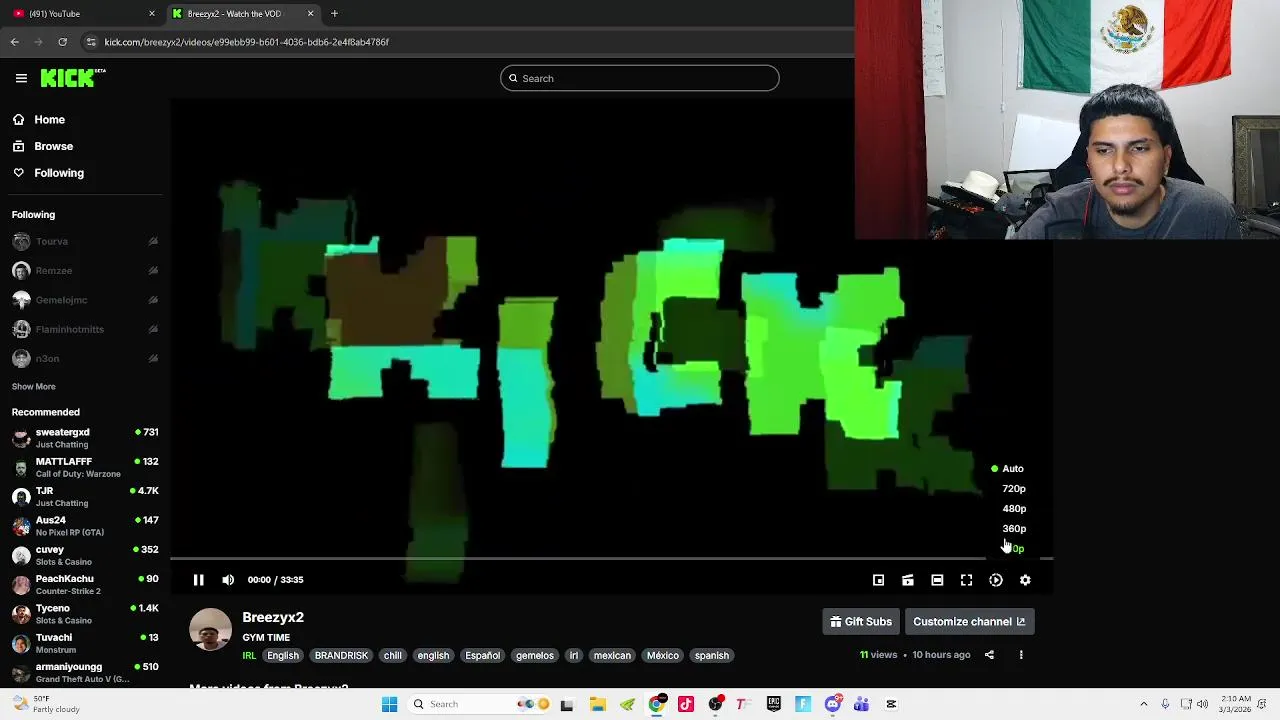This screenshot has height=720, width=1280.
Task: Open Browse in sidebar
Action: click(x=53, y=146)
